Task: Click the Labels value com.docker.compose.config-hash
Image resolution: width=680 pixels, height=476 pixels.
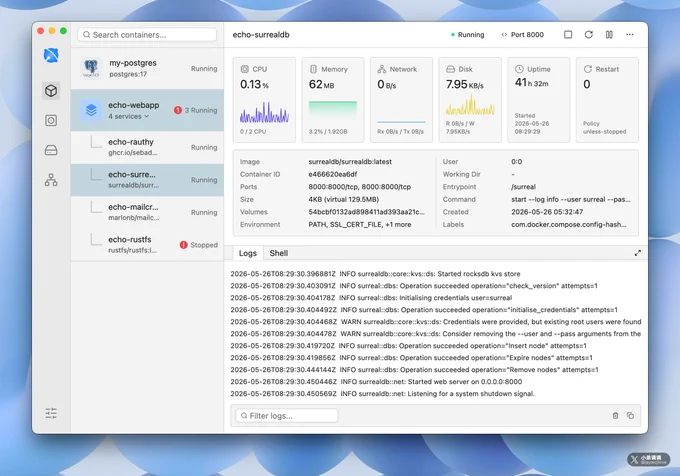Action: pos(569,225)
